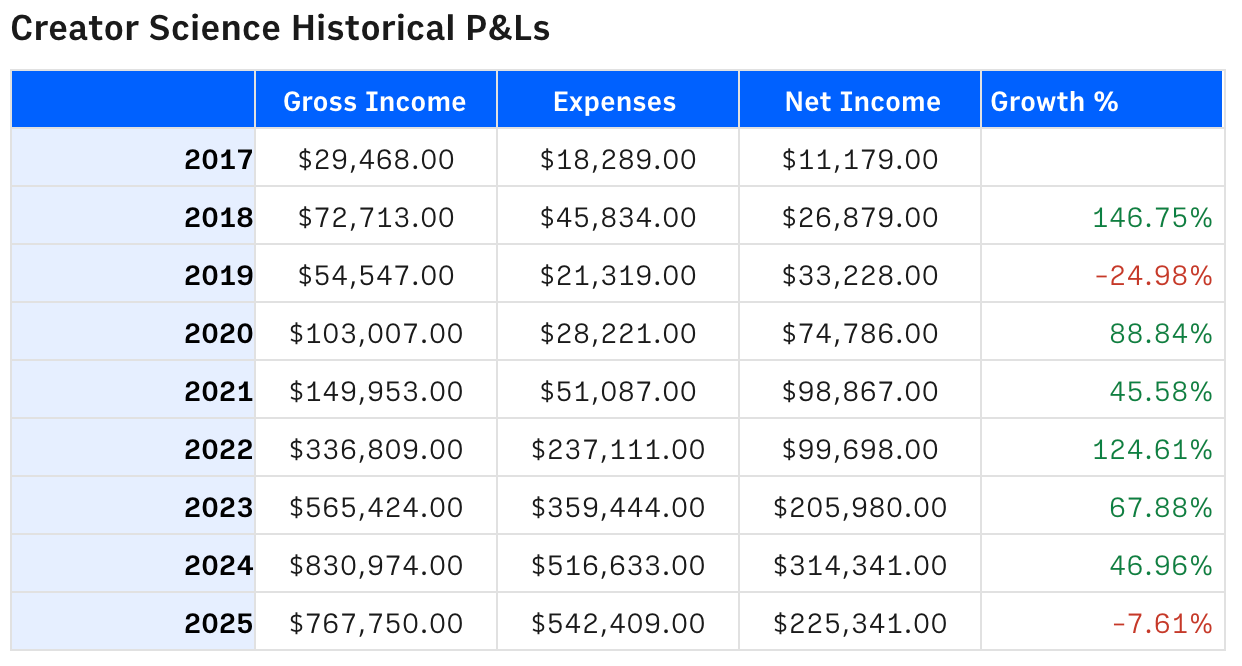1242x666 pixels.
Task: Click the Net Income column header
Action: pyautogui.click(x=862, y=101)
